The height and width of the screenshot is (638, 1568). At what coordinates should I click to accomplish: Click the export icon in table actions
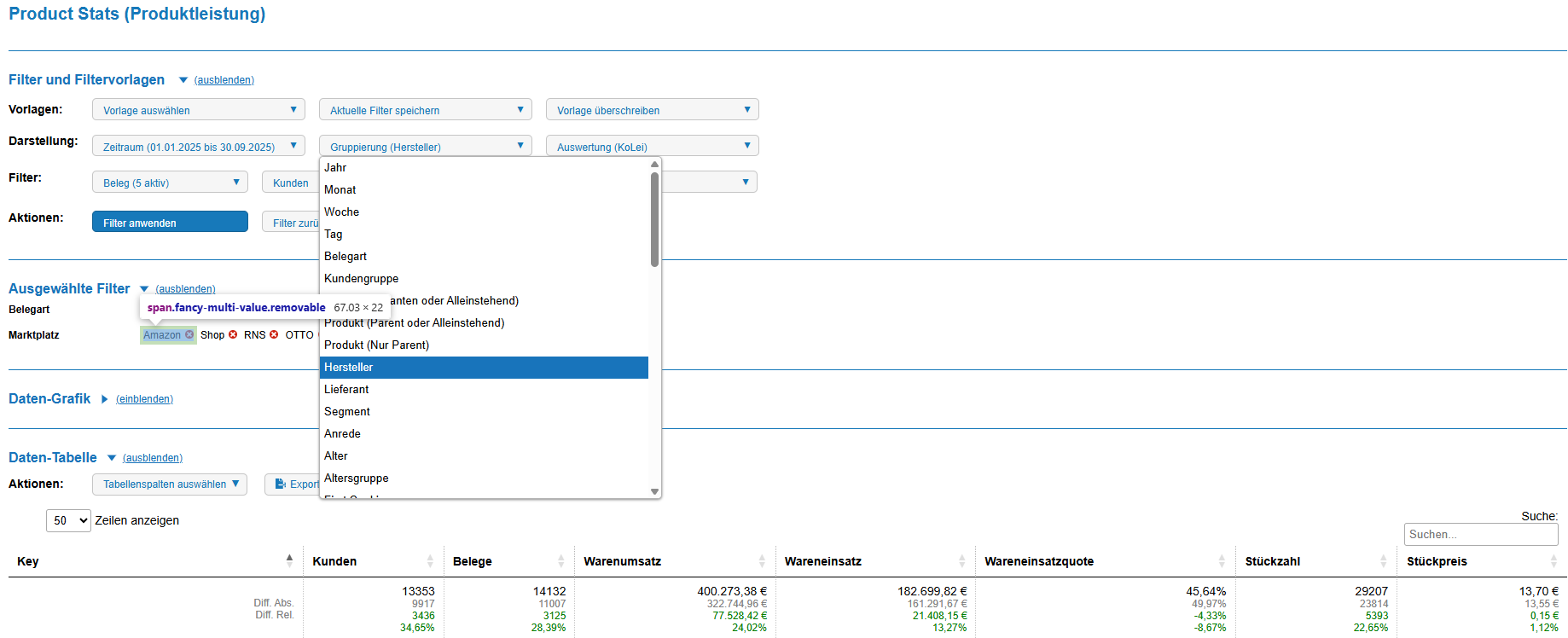pos(280,484)
